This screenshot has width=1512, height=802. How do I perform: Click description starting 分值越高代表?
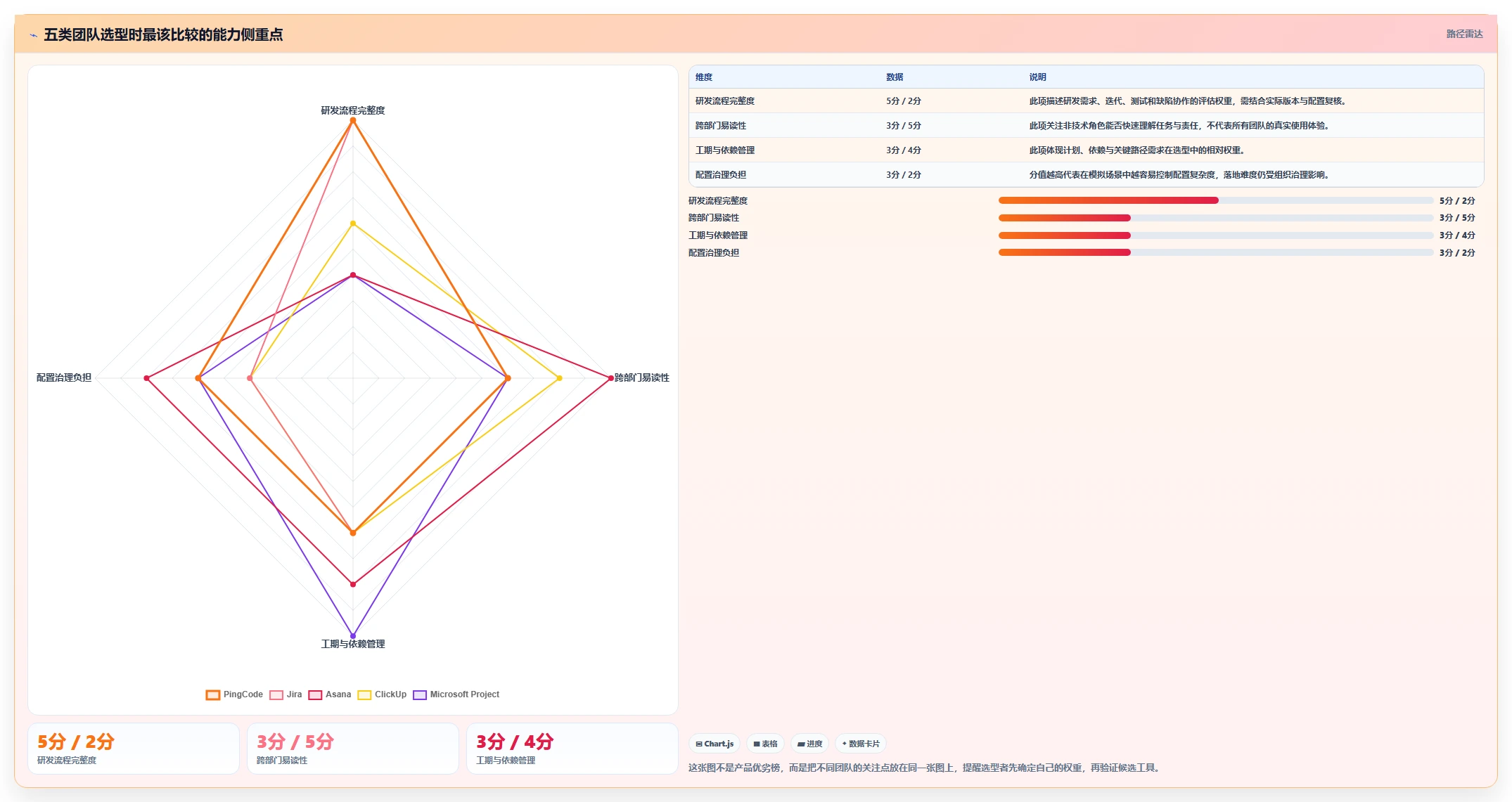tap(1181, 175)
